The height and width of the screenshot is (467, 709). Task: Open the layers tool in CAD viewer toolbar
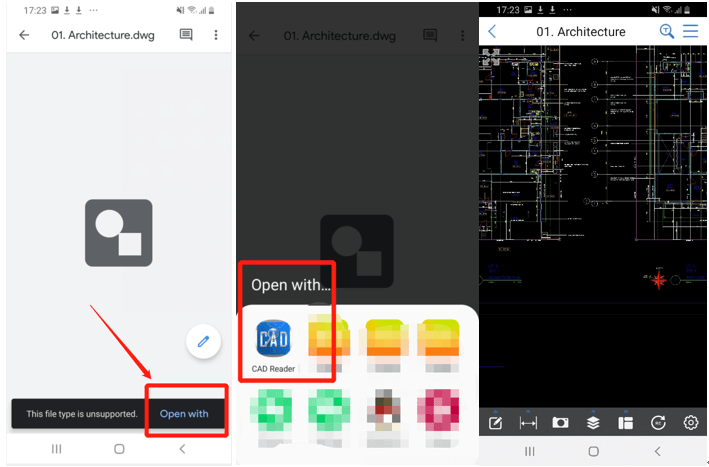(x=593, y=423)
